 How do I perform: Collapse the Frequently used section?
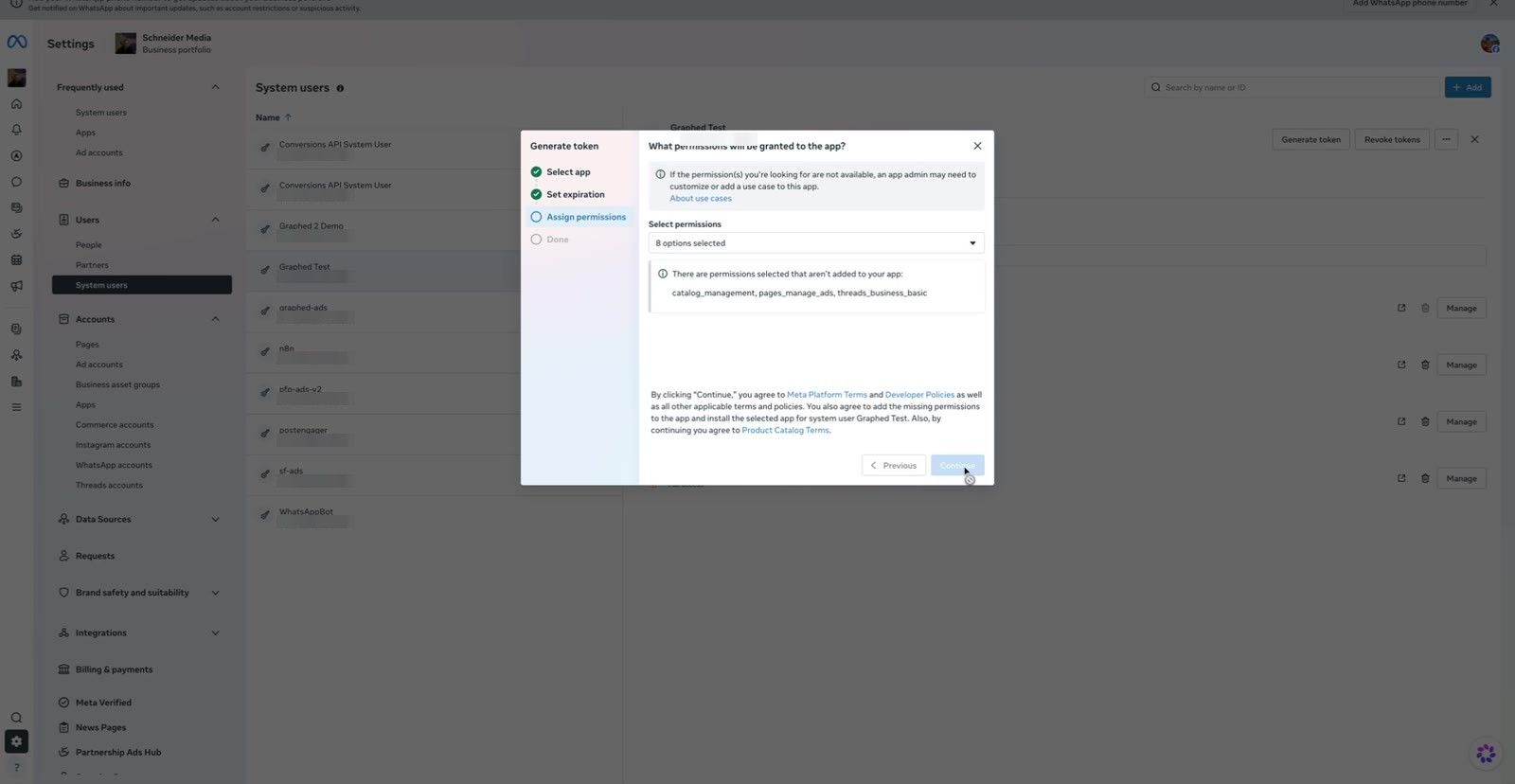(x=215, y=87)
